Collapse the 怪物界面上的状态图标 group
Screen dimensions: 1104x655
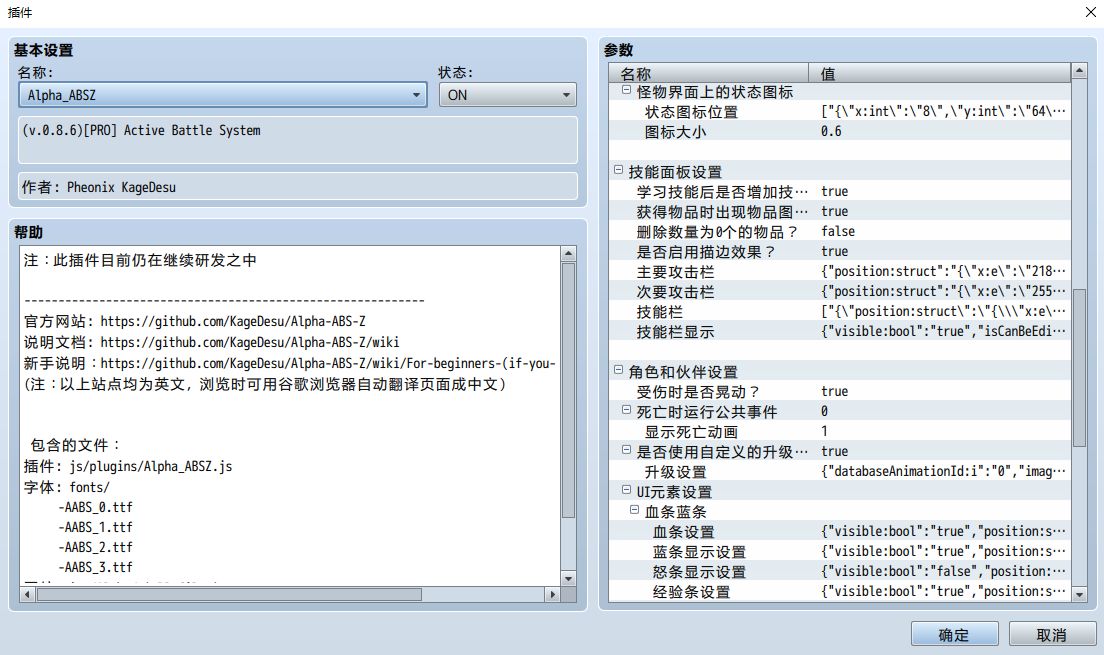[626, 90]
